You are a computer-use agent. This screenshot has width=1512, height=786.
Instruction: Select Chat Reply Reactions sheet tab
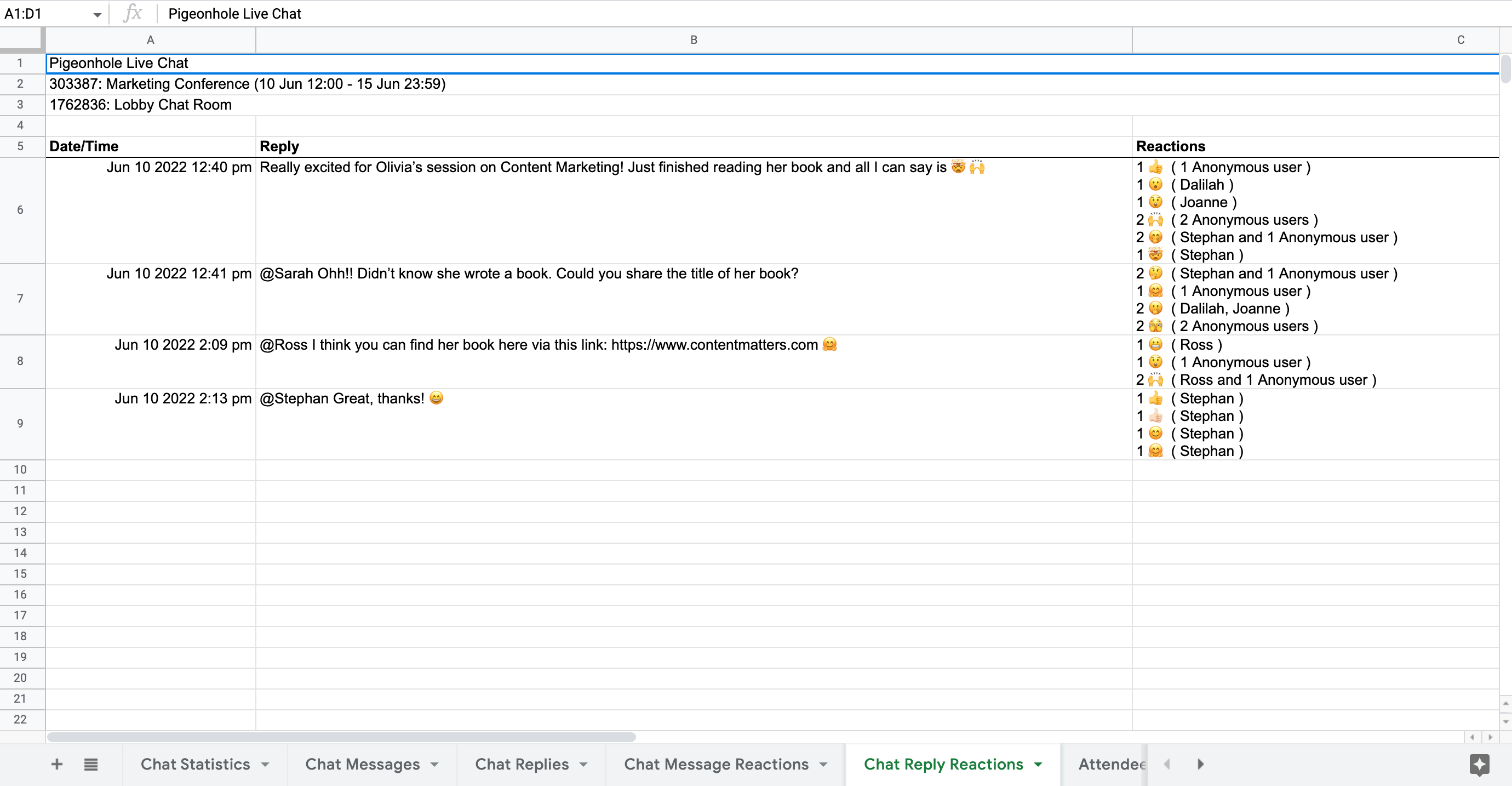pyautogui.click(x=943, y=764)
